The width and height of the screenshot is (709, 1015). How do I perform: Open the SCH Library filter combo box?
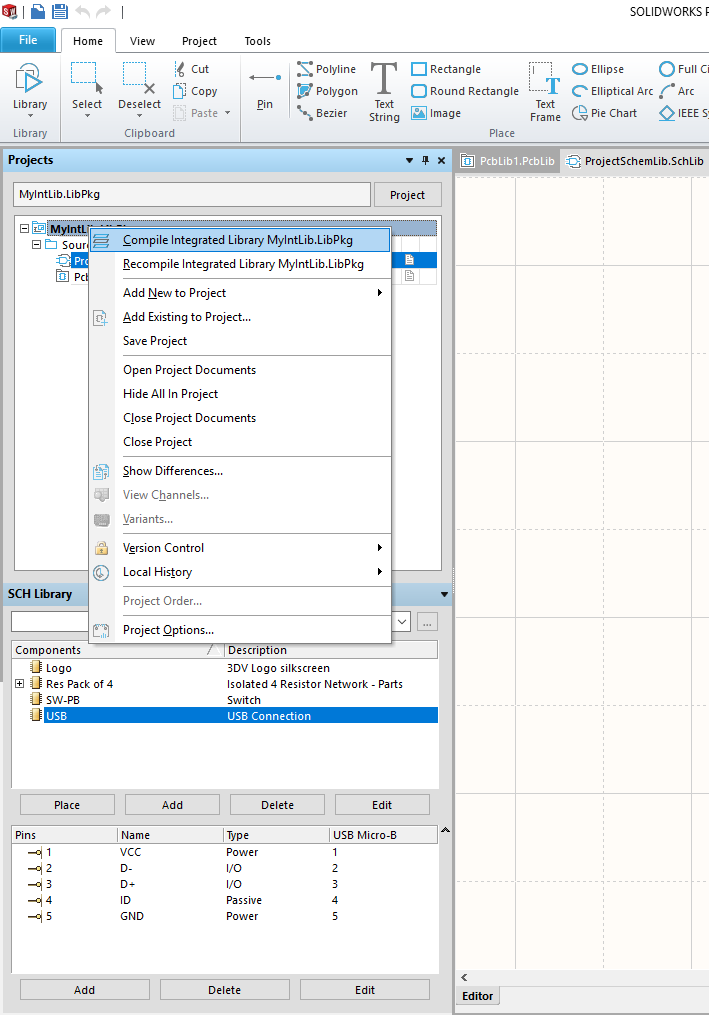pos(402,621)
